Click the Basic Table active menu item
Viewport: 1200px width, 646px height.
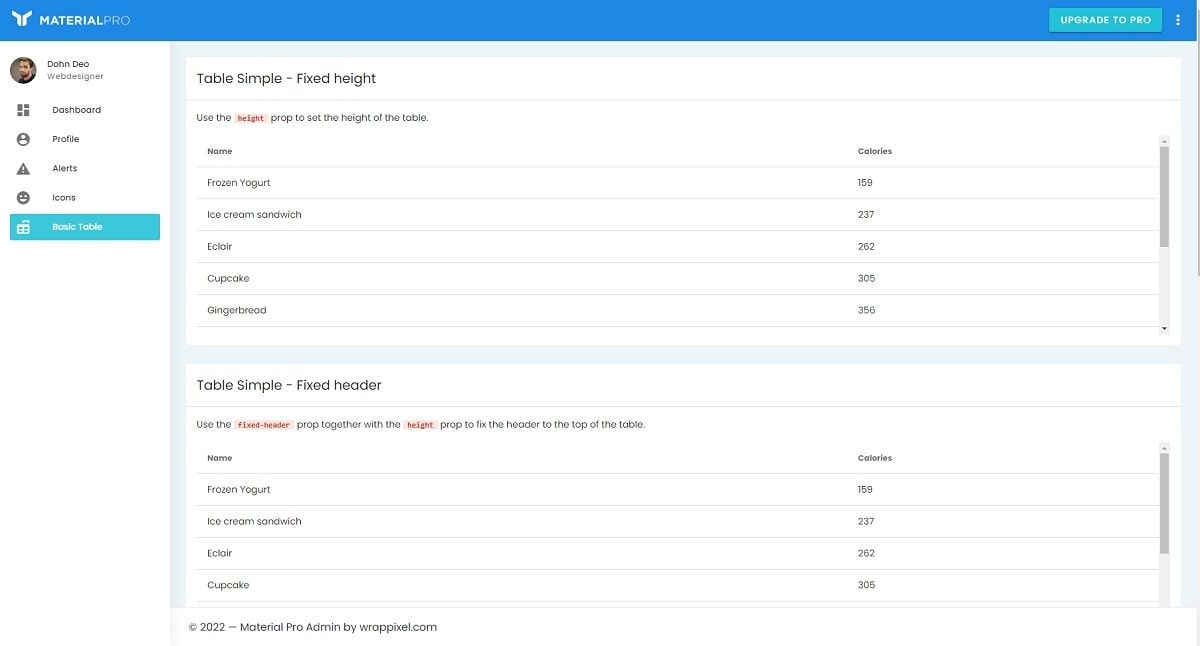pyautogui.click(x=77, y=226)
